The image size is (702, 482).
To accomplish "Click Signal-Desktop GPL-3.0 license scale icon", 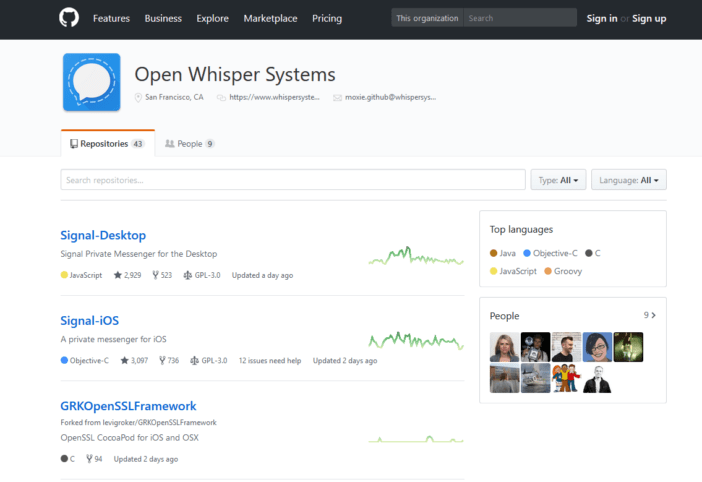I will coord(188,275).
